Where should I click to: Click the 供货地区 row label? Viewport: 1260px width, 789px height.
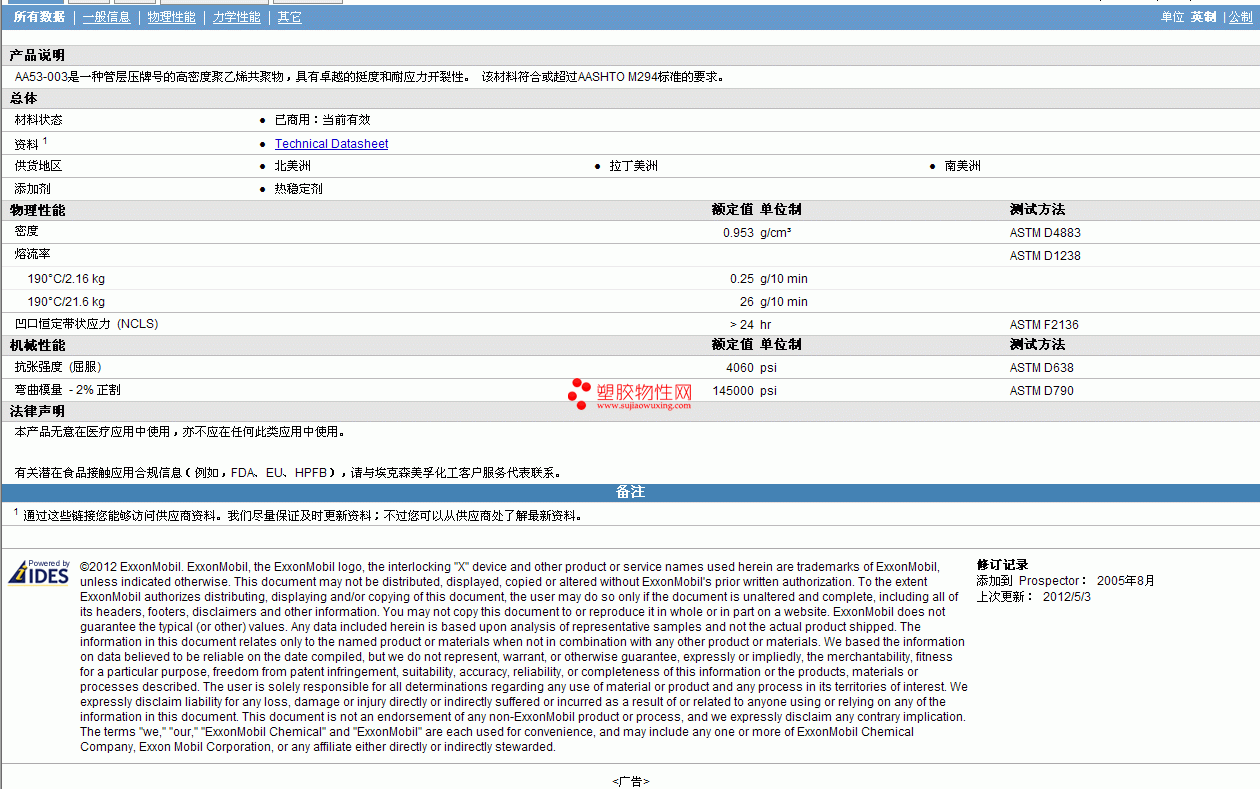click(x=38, y=166)
